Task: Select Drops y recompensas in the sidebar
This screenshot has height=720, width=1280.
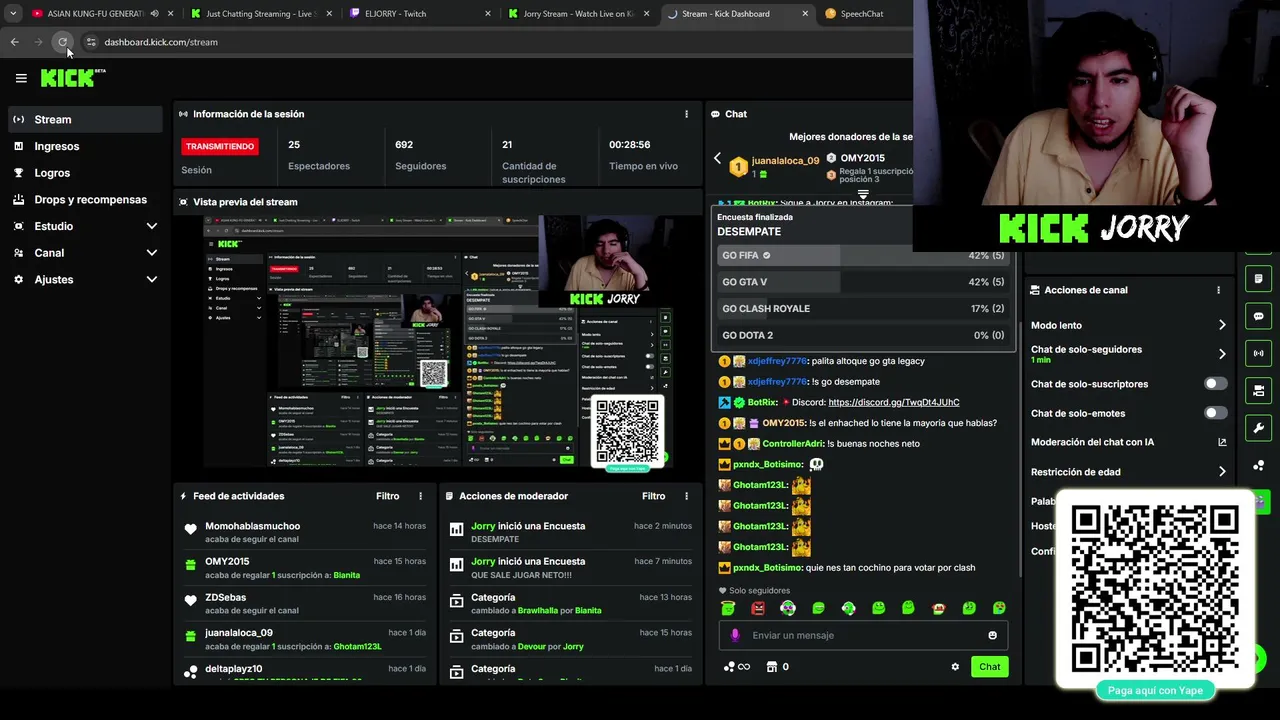Action: tap(85, 199)
